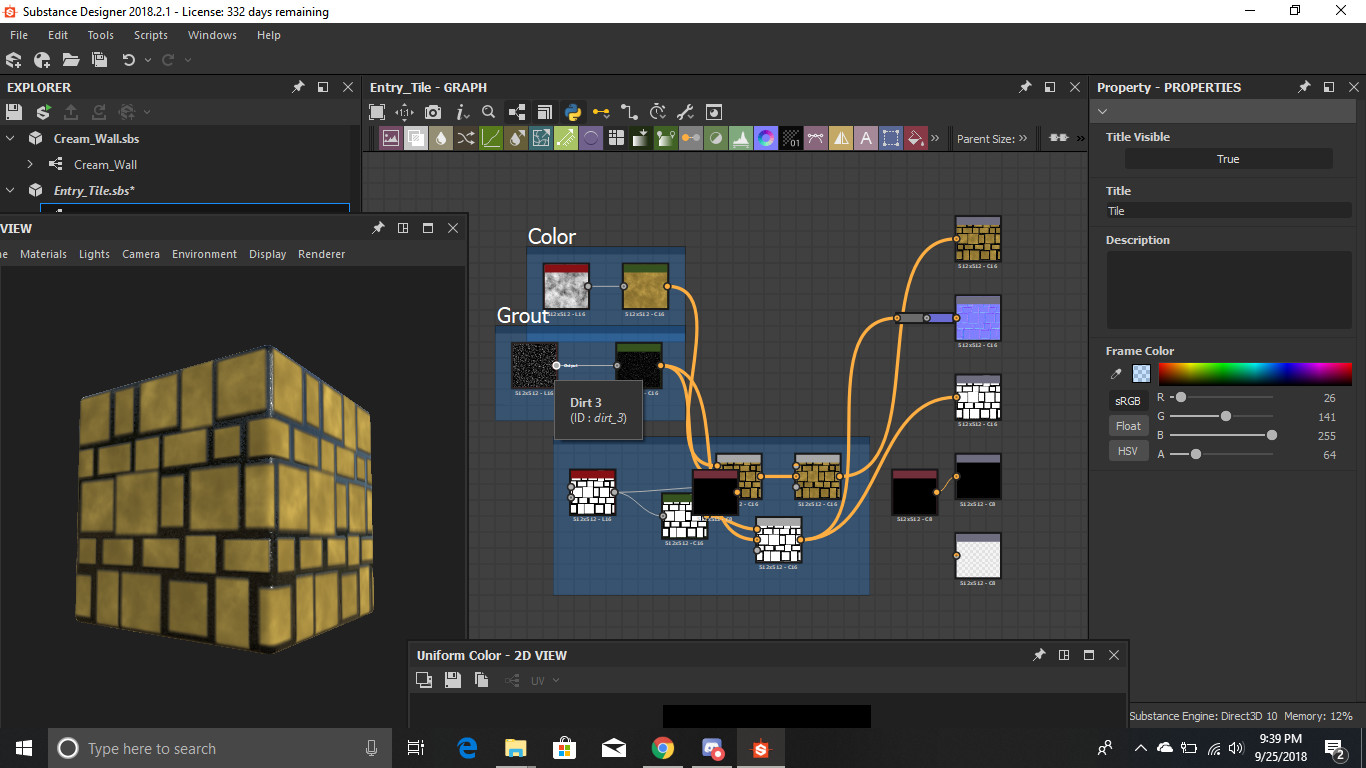Expand the Cream_Wall graph tree item
This screenshot has height=768, width=1366.
pyautogui.click(x=31, y=164)
